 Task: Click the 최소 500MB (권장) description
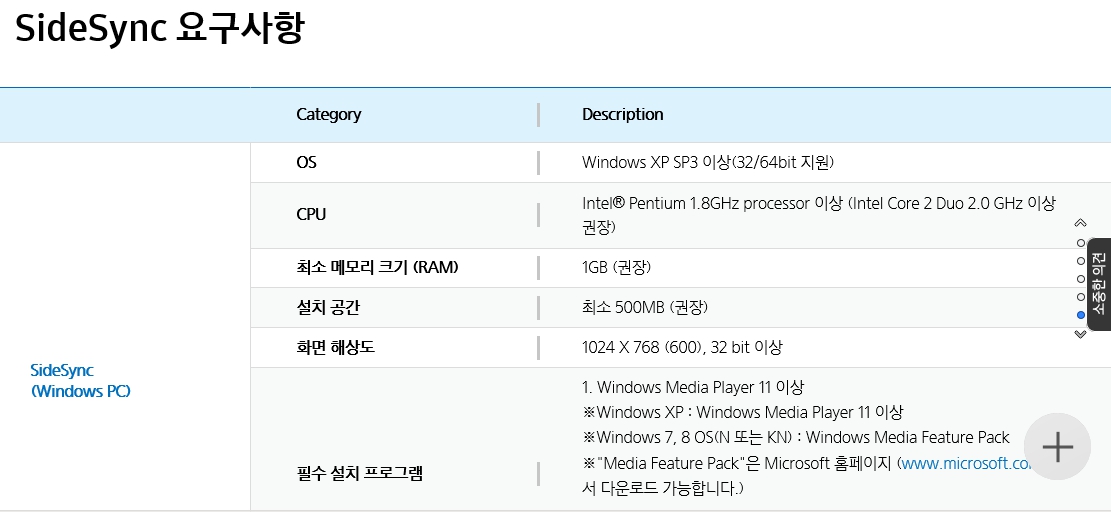[x=645, y=307]
